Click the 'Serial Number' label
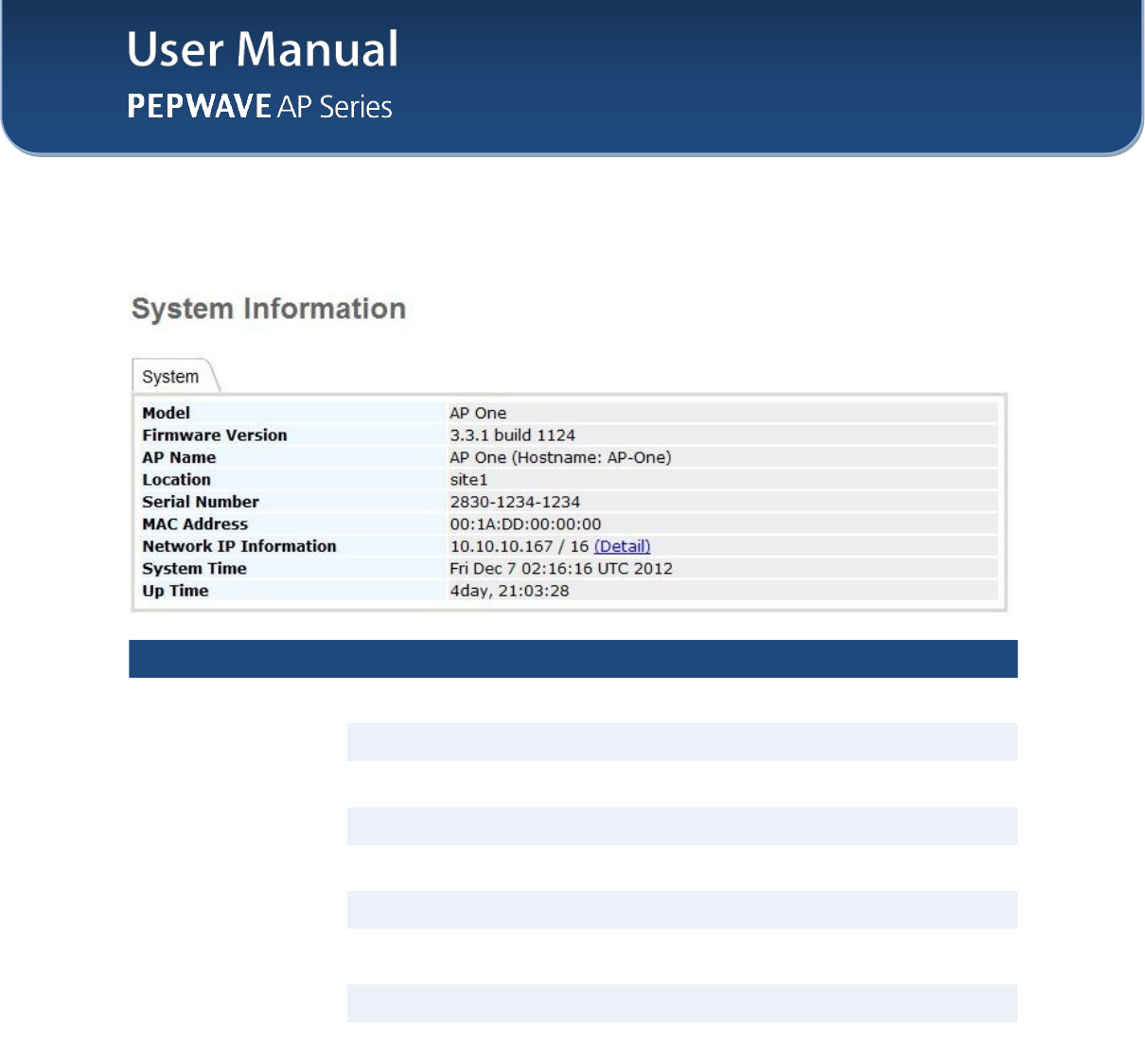Viewport: 1145px width, 1064px height. 201,502
